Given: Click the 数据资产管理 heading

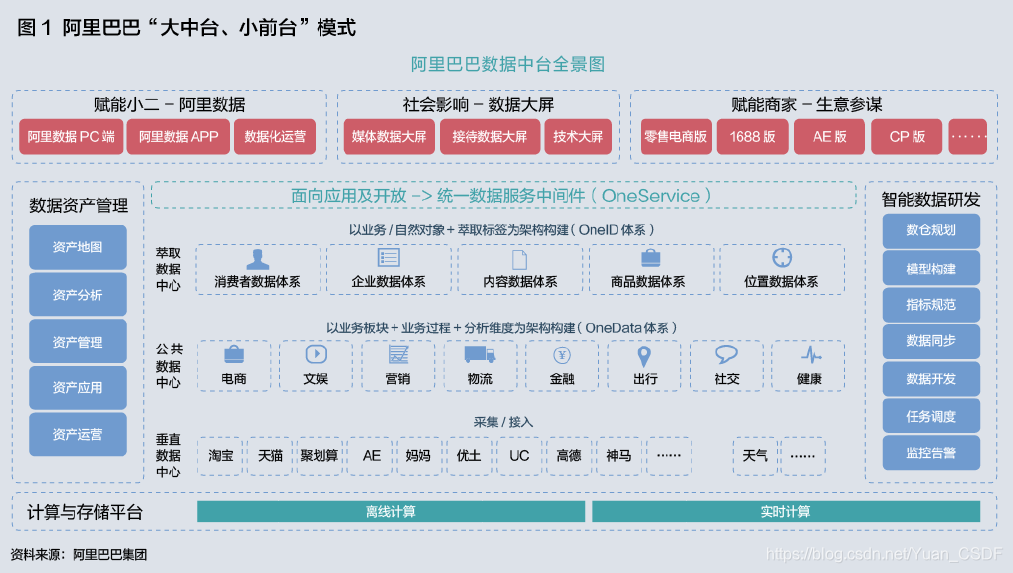Looking at the screenshot, I should (x=78, y=205).
